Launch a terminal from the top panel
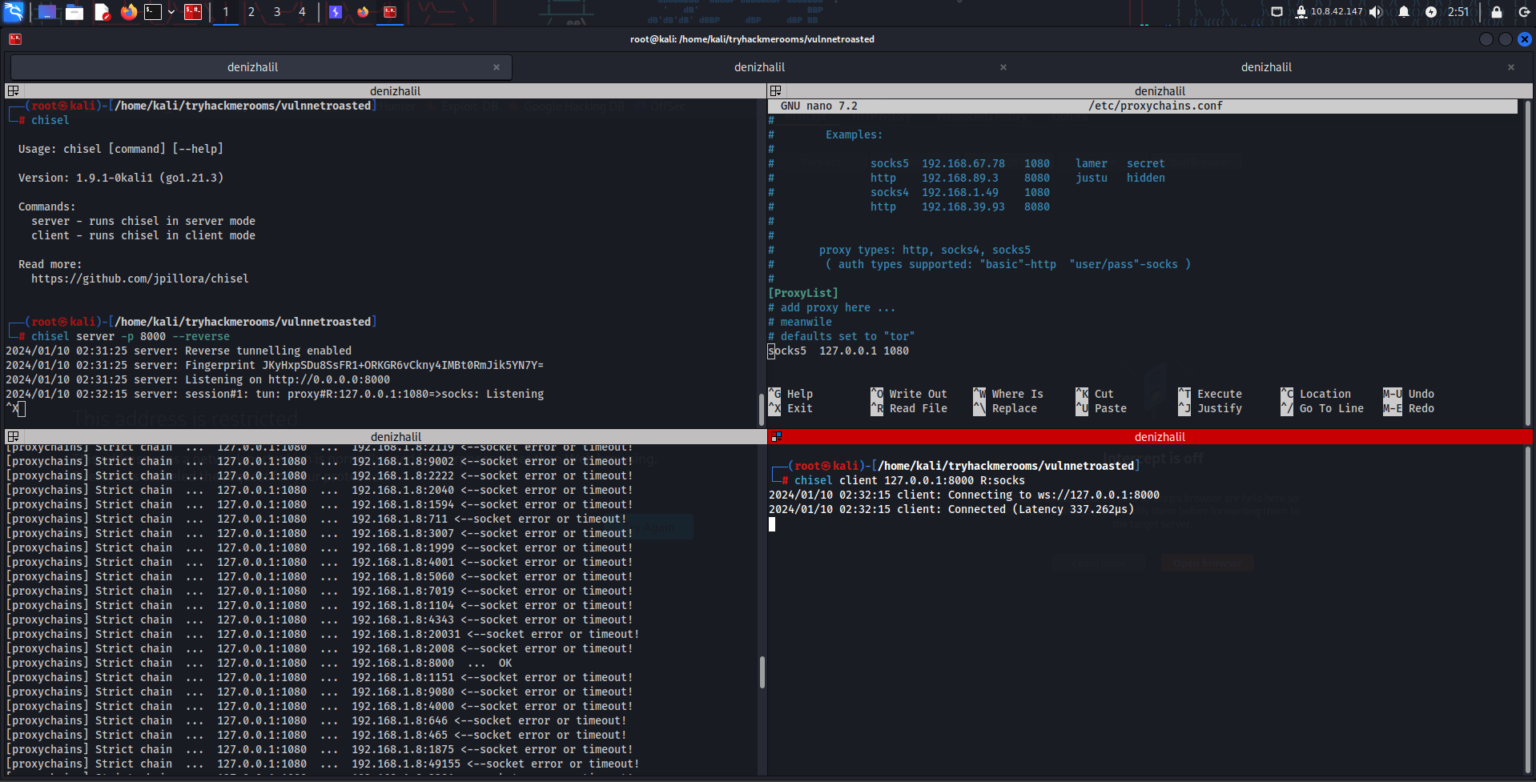The image size is (1536, 782). point(152,11)
